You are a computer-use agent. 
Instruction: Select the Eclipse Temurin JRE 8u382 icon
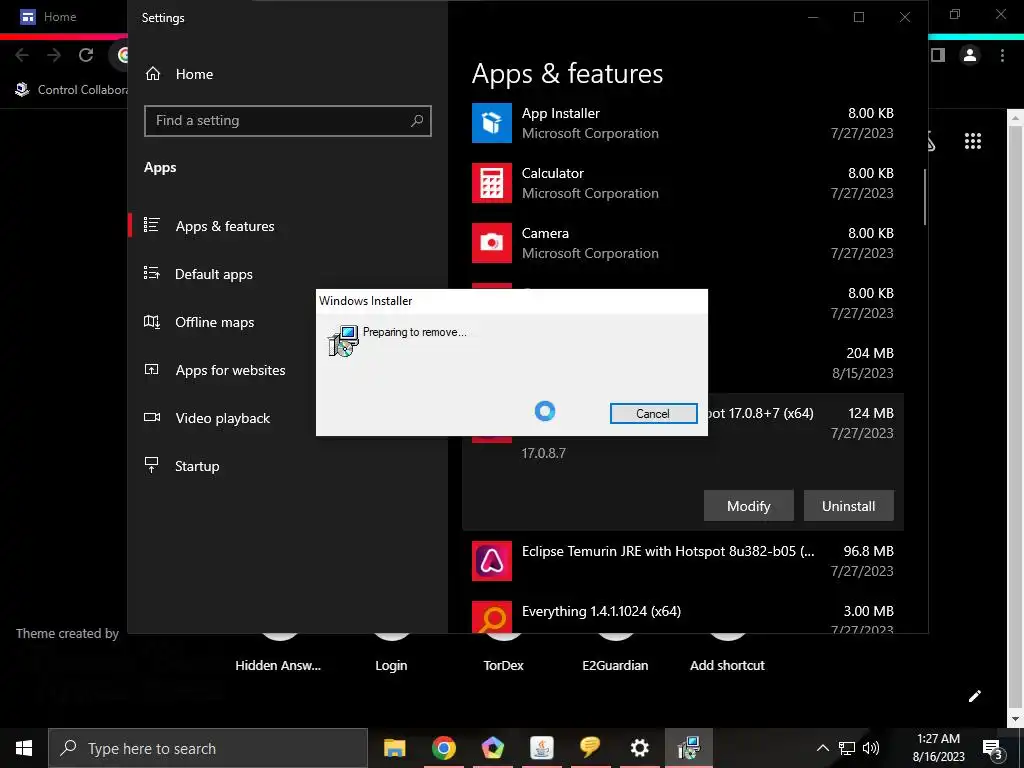coord(492,561)
